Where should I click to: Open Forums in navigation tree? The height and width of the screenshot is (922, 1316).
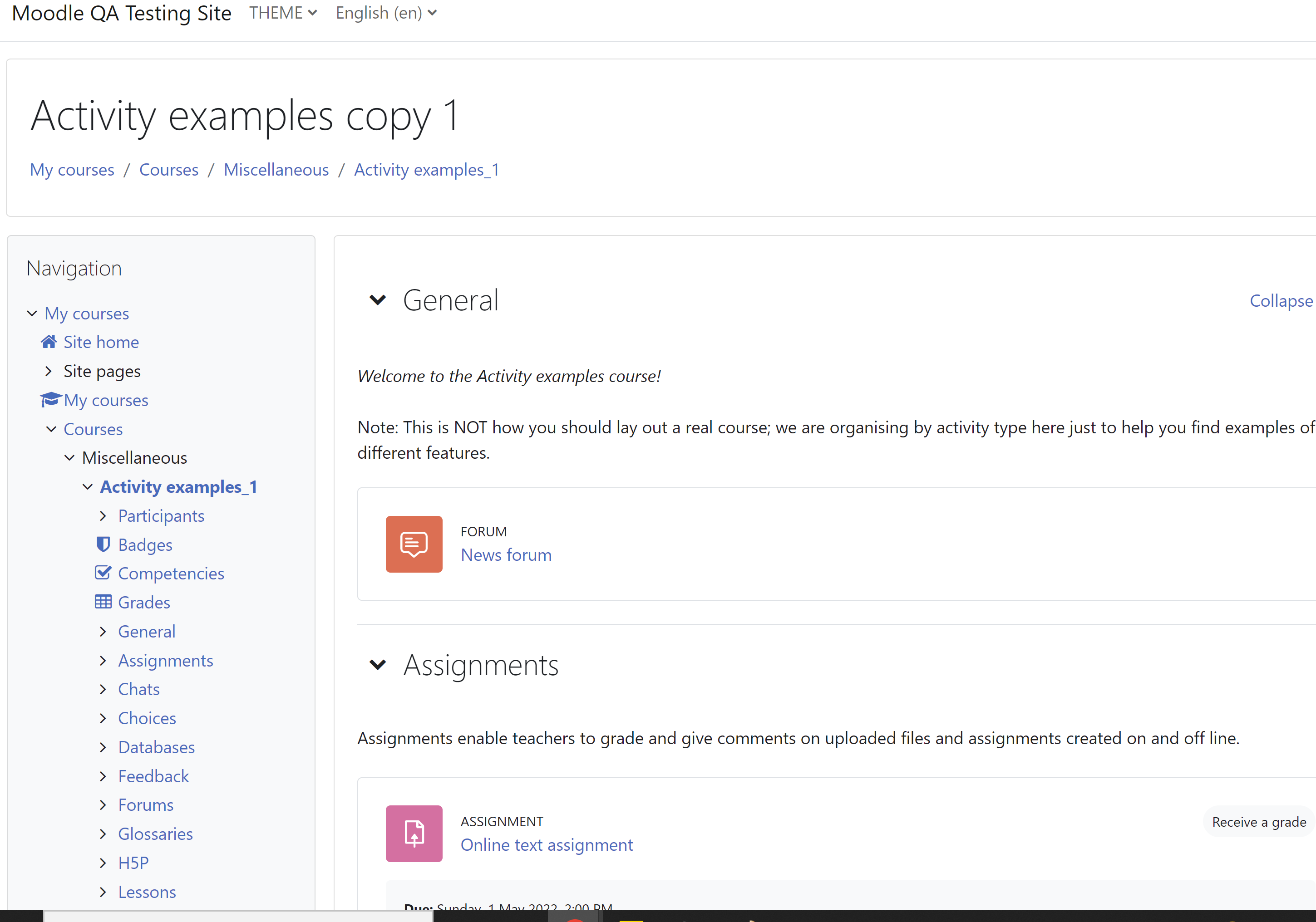point(146,804)
